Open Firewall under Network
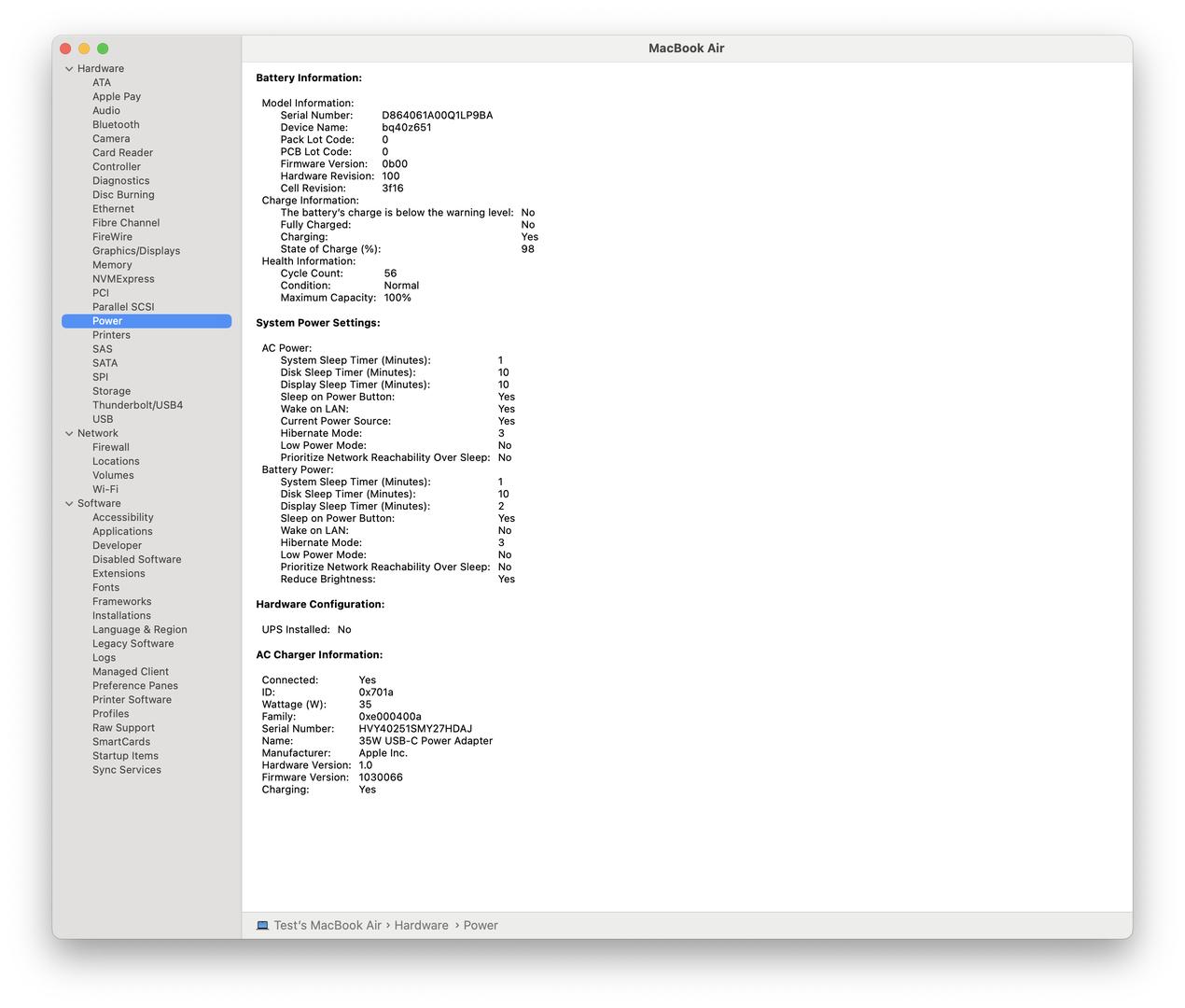Image resolution: width=1185 pixels, height=1008 pixels. point(111,448)
